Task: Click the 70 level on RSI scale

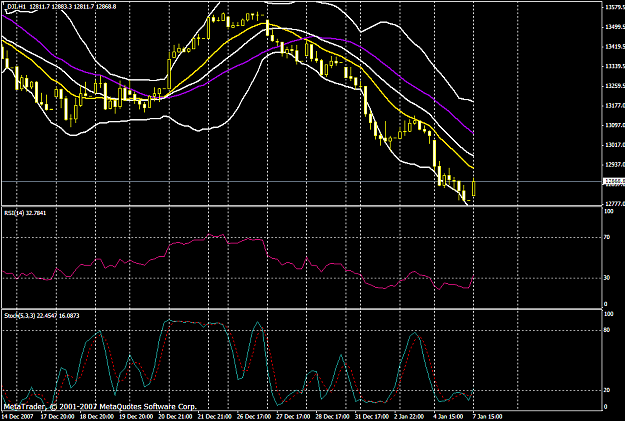Action: pos(607,237)
